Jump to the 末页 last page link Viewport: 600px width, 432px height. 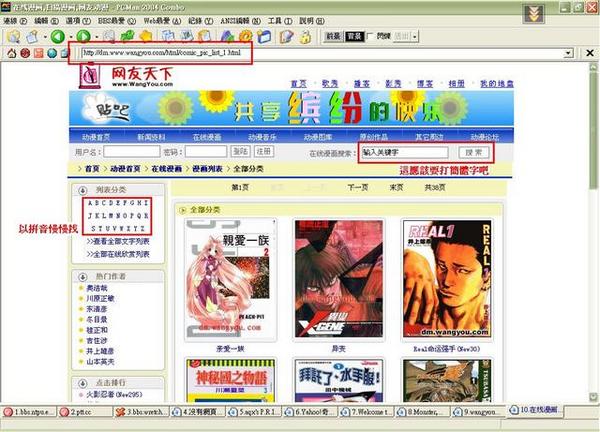(x=396, y=187)
